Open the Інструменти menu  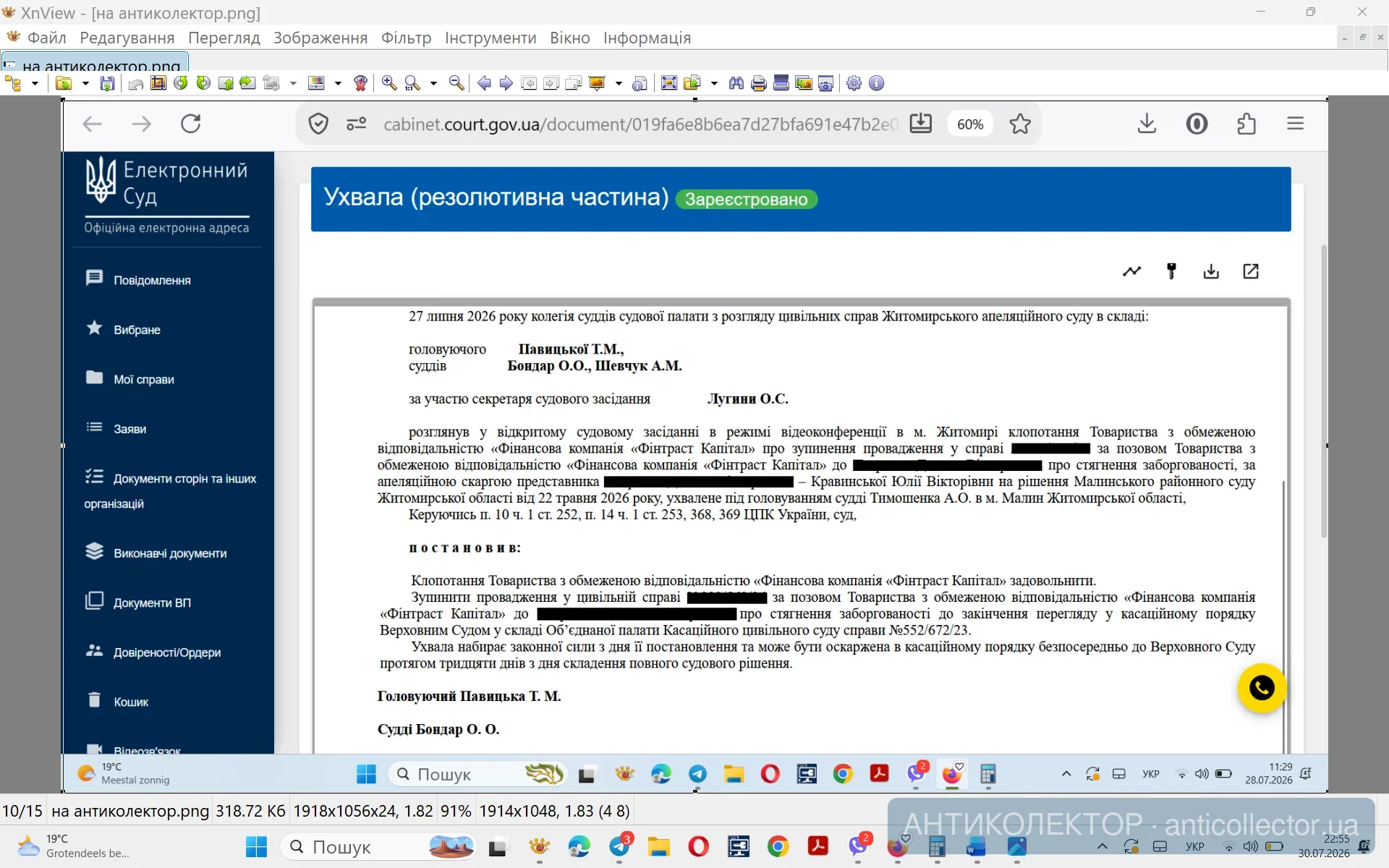(x=490, y=38)
